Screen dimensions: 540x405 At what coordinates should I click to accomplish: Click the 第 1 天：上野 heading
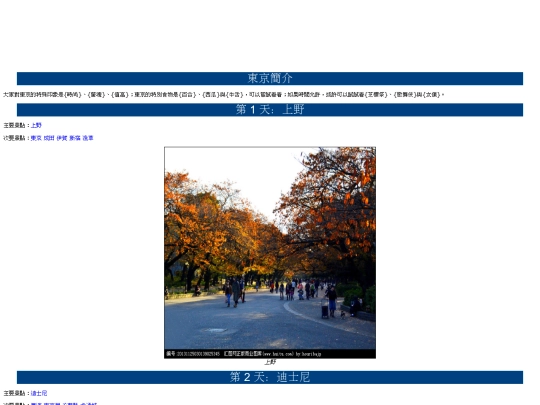(270, 110)
